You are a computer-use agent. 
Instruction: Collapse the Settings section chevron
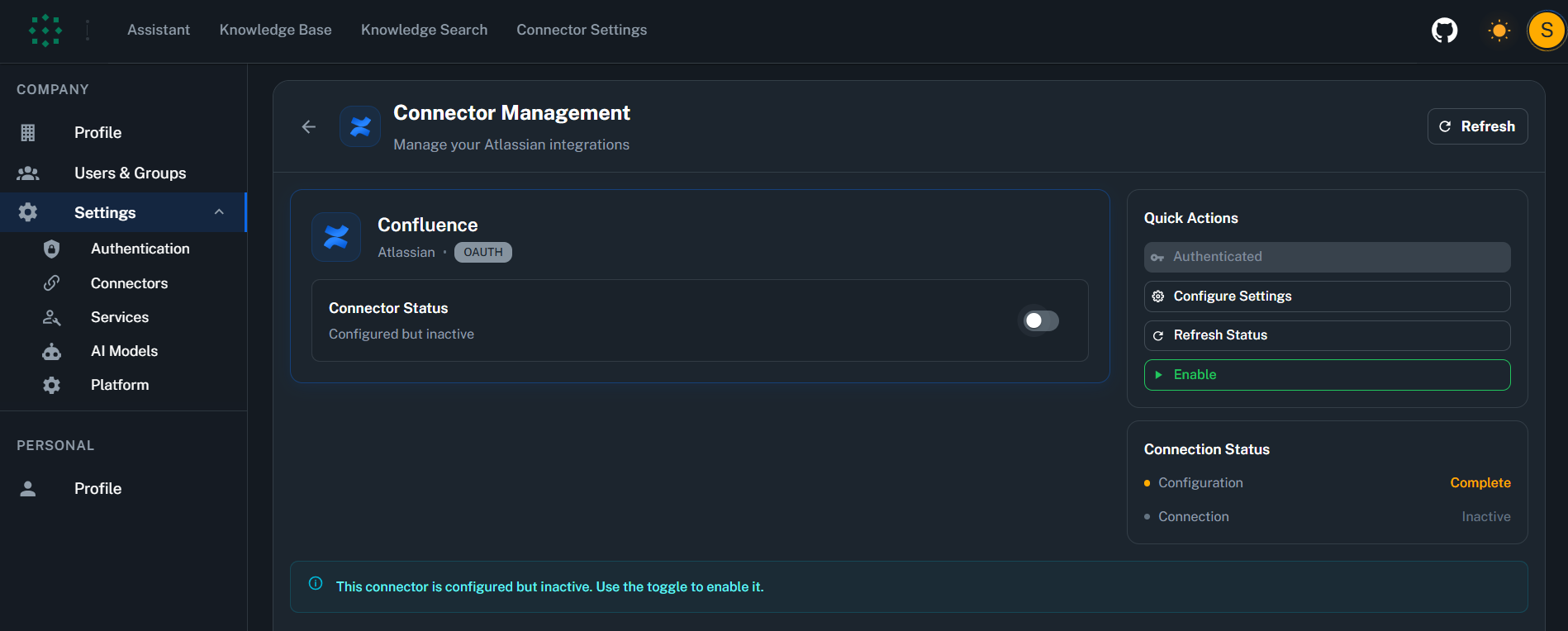click(219, 212)
